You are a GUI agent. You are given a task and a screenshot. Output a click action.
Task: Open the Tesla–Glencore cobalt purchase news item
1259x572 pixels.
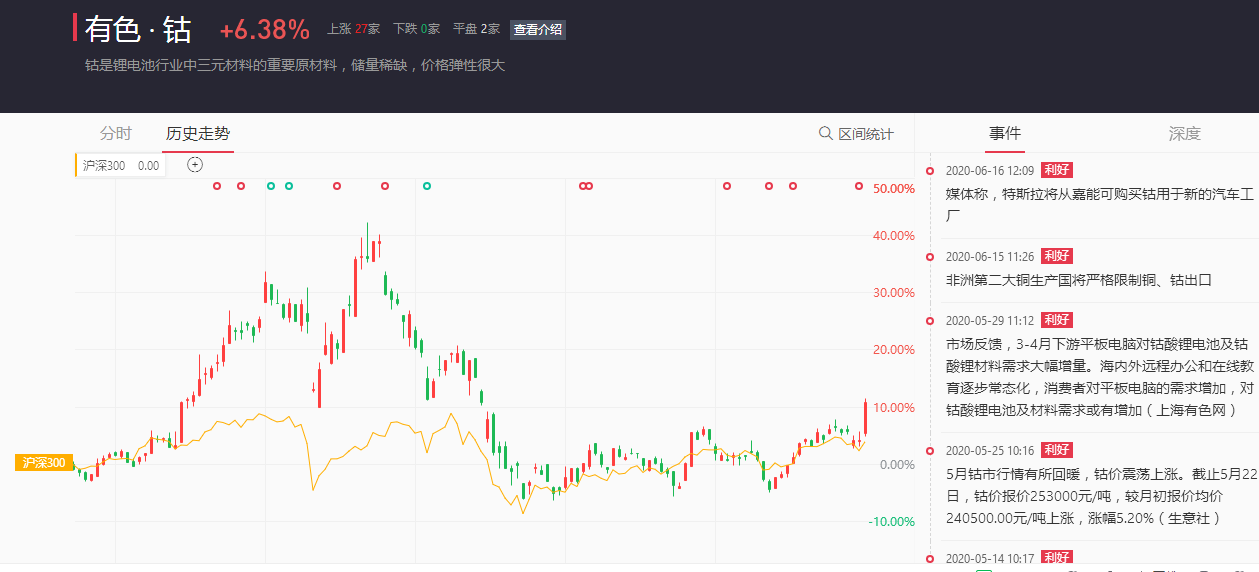1098,204
